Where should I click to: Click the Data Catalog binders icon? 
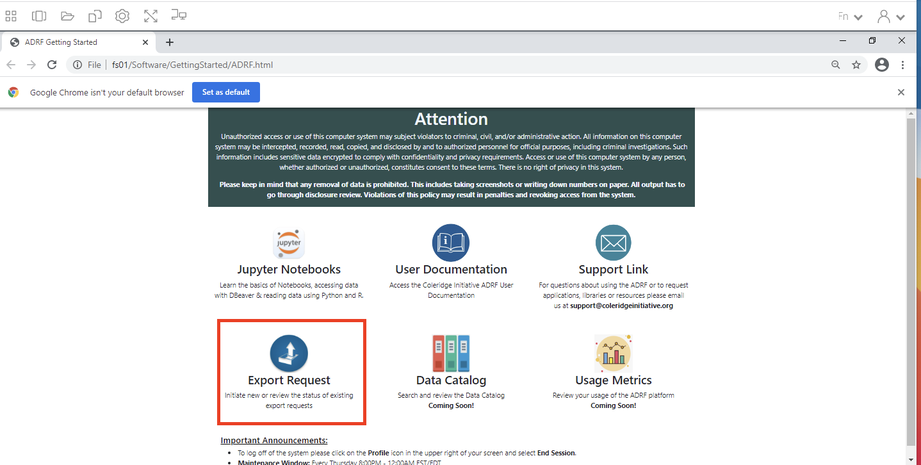click(451, 353)
